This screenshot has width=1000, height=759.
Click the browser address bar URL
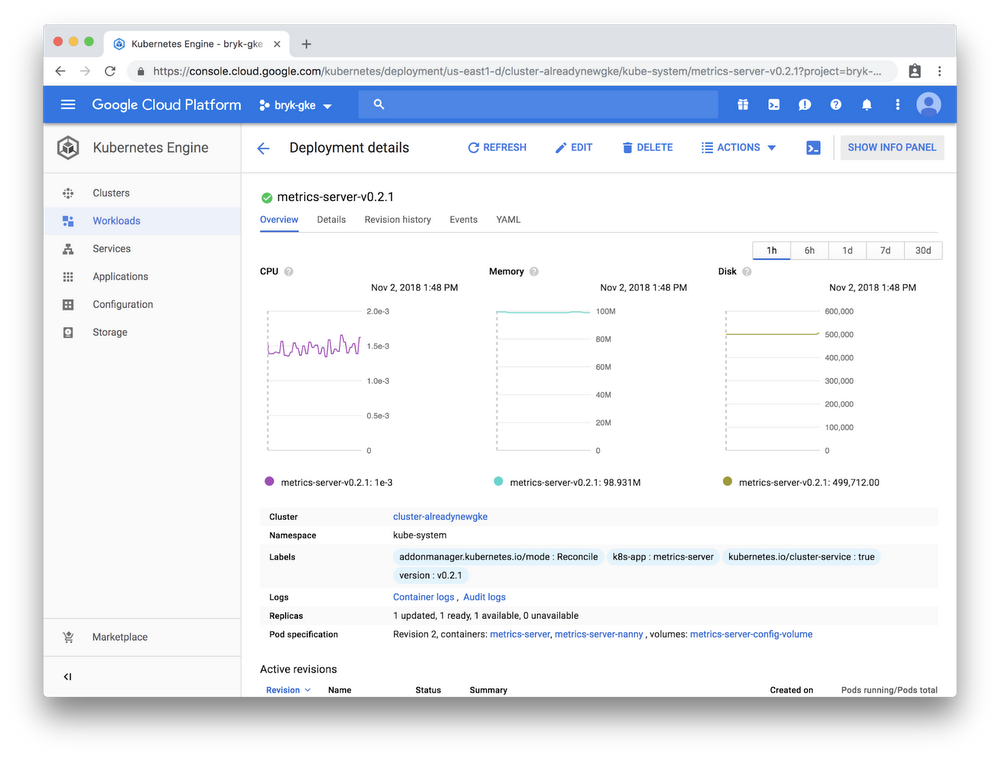517,71
